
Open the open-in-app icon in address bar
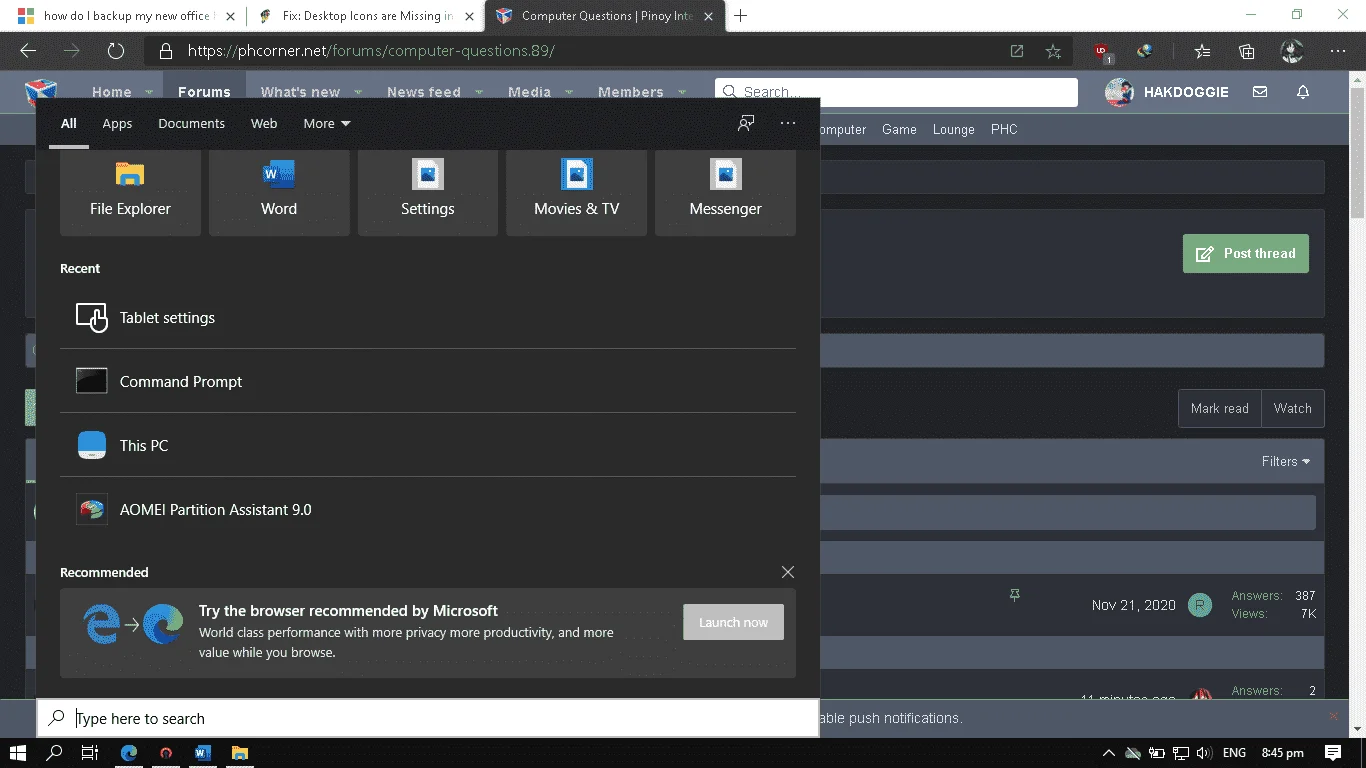click(x=1017, y=51)
